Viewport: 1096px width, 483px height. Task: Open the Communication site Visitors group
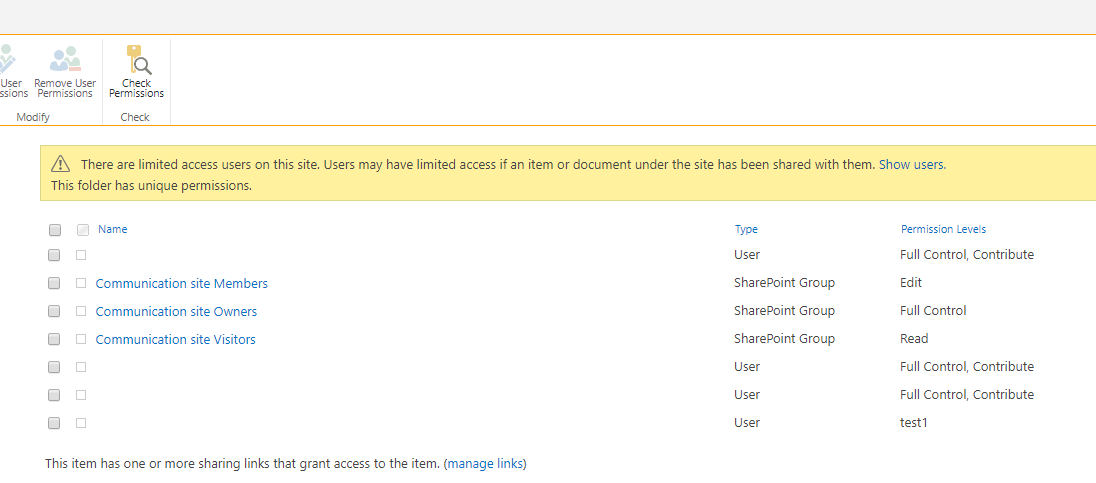[x=175, y=339]
